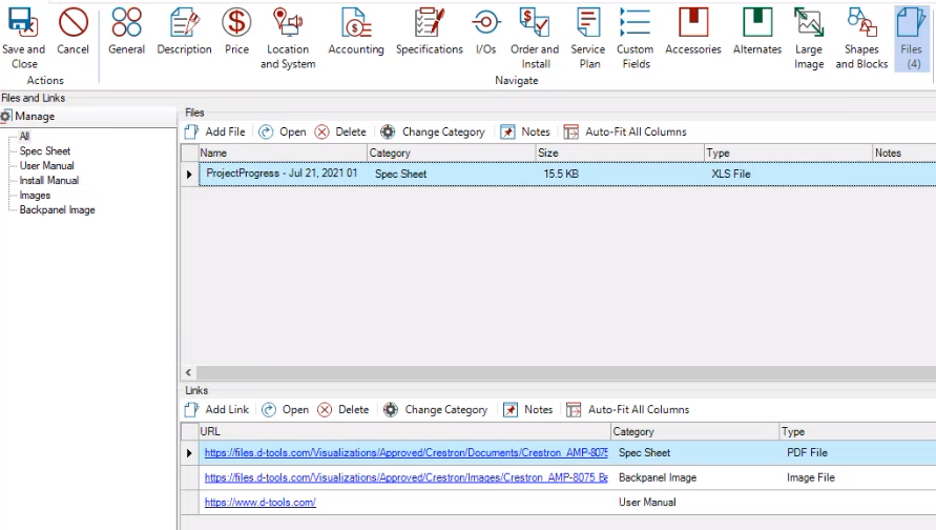
Task: Sort links by URL column header
Action: tap(405, 431)
